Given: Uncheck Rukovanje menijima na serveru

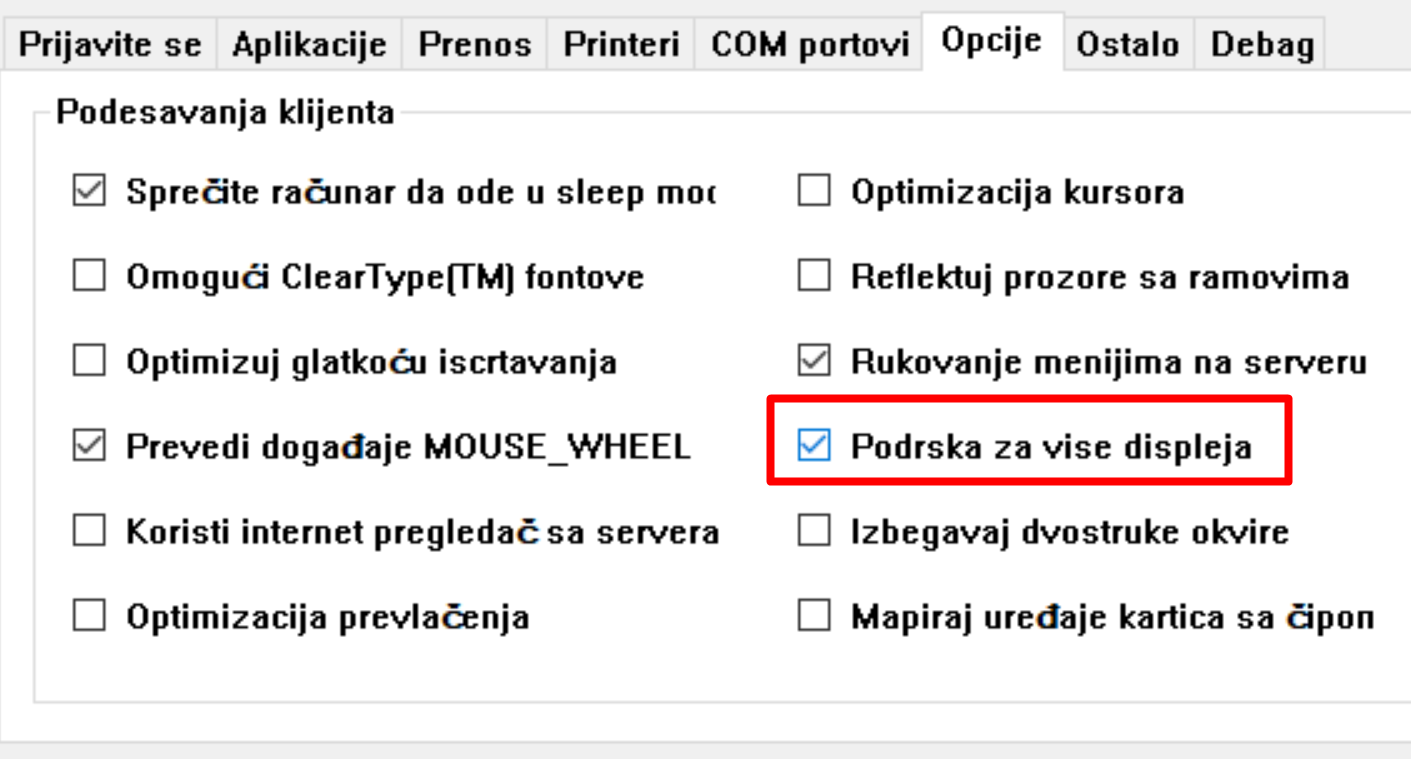Looking at the screenshot, I should pyautogui.click(x=814, y=361).
